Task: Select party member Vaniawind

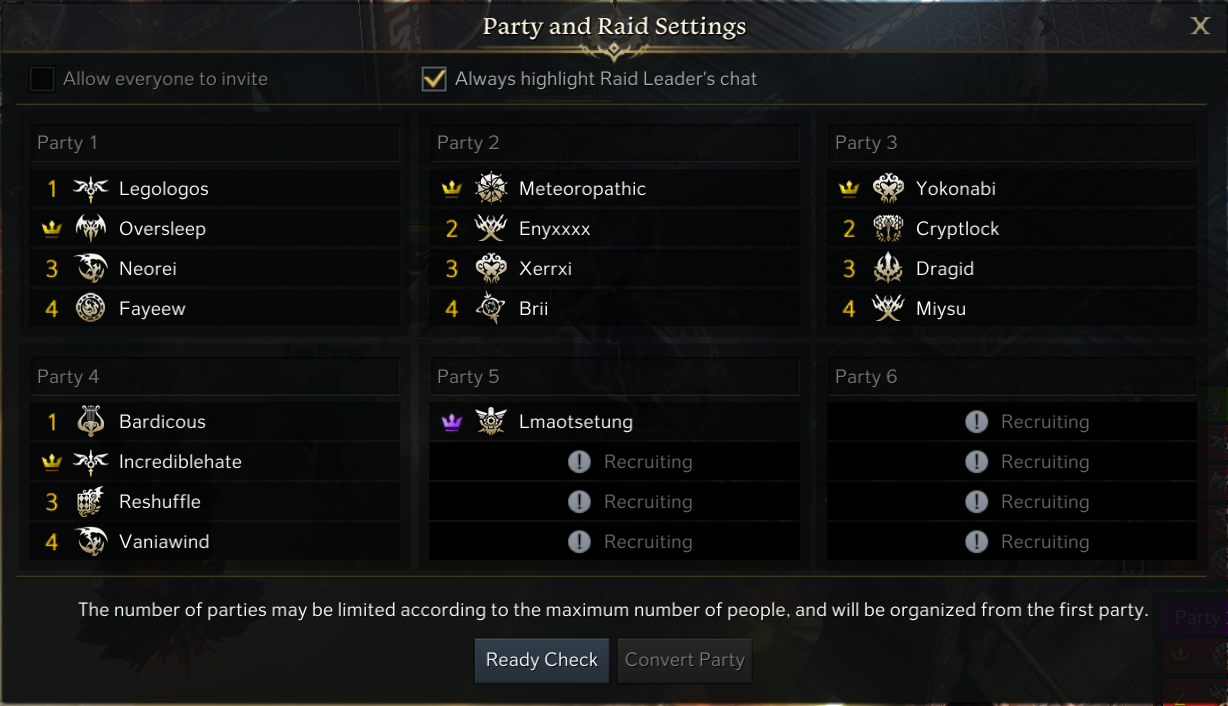Action: click(x=164, y=542)
